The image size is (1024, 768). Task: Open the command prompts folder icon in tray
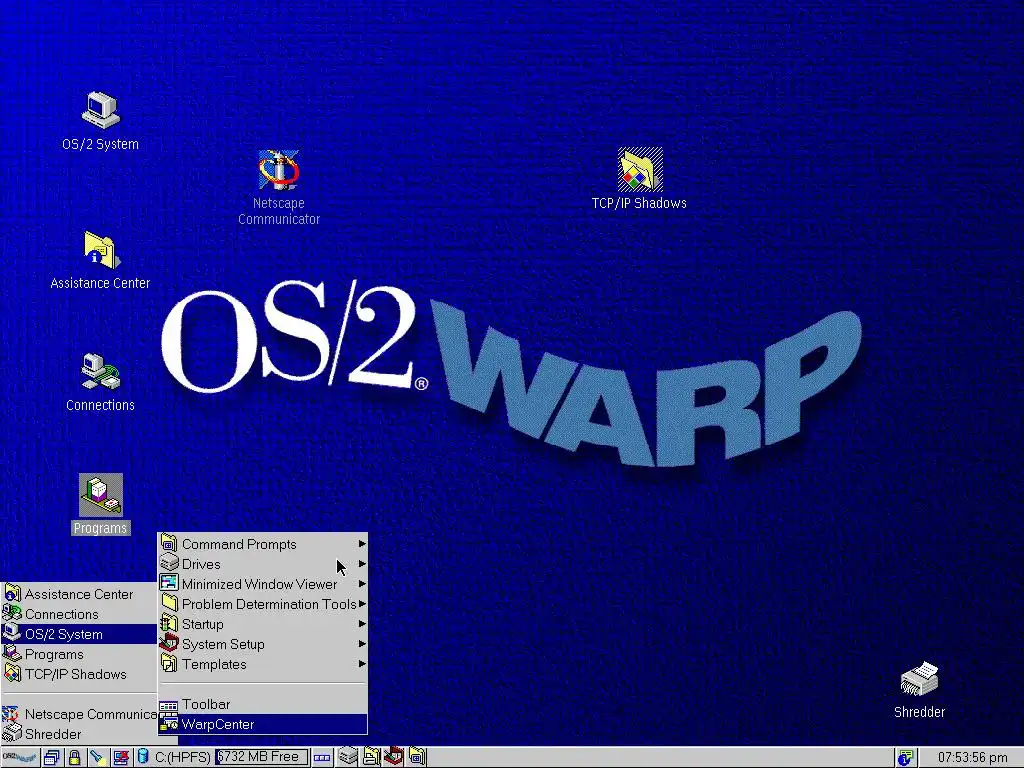417,758
